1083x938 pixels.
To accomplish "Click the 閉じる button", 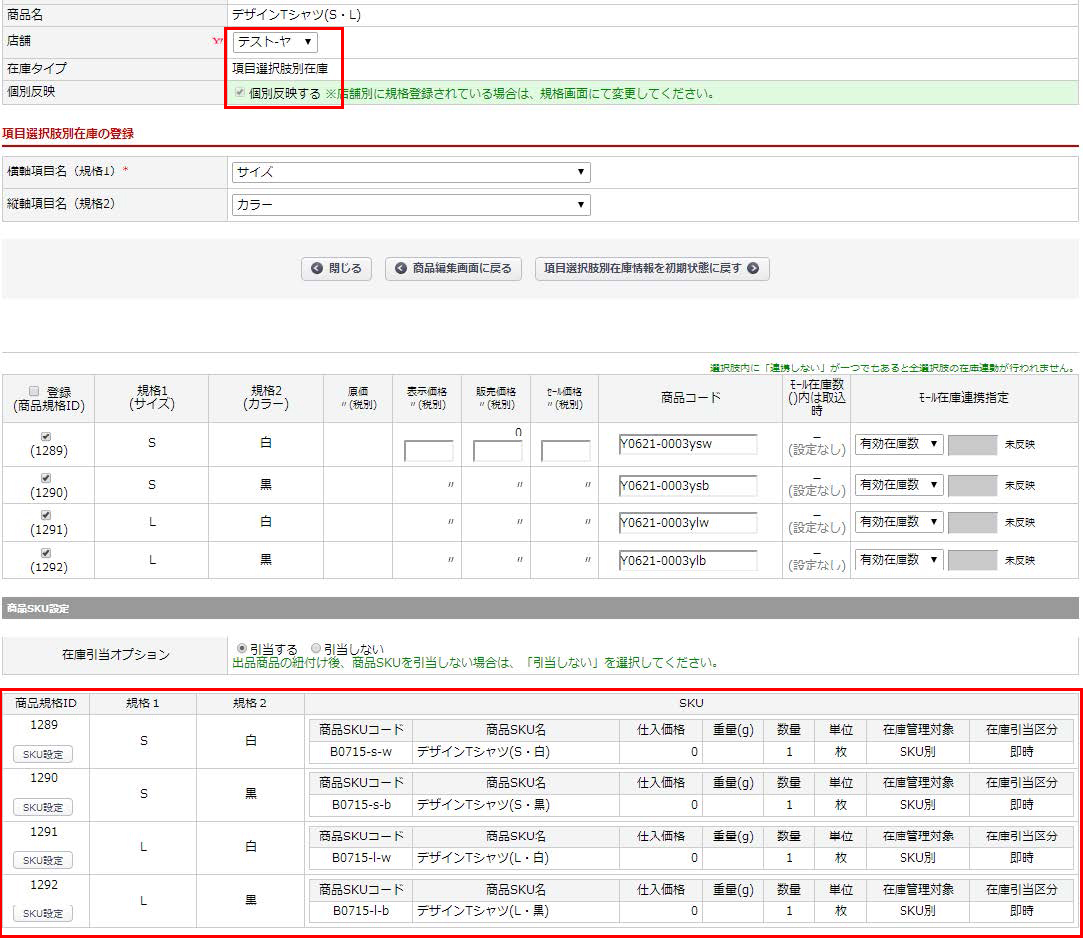I will click(x=336, y=269).
